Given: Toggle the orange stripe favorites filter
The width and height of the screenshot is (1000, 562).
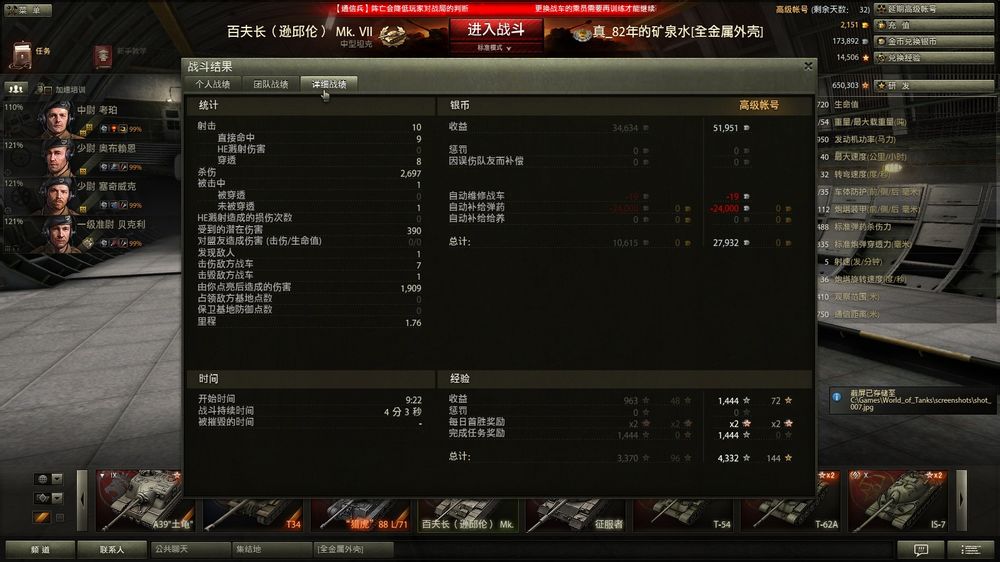Looking at the screenshot, I should (x=42, y=517).
